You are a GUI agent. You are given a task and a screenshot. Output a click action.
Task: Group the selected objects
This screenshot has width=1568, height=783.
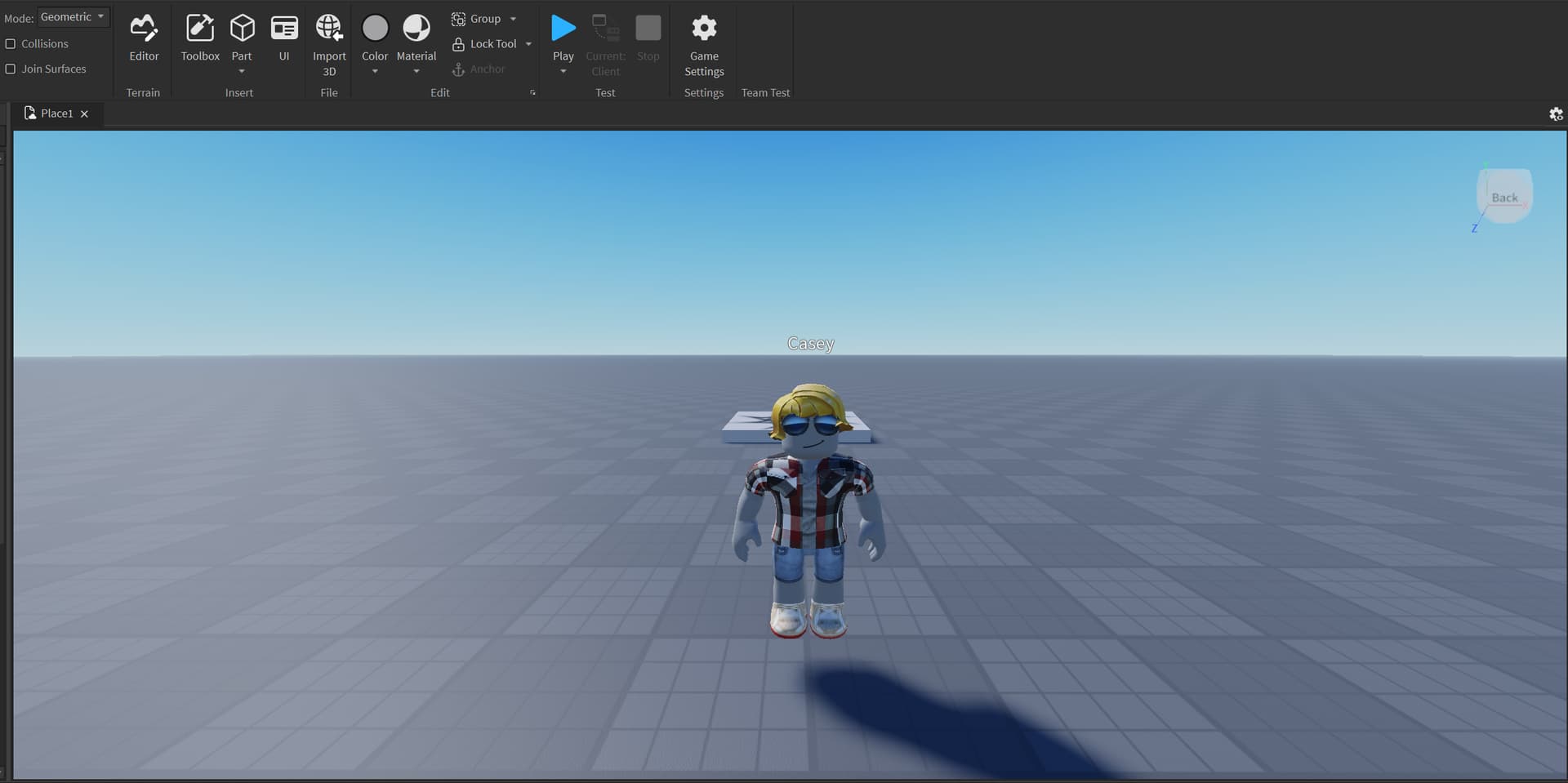483,18
